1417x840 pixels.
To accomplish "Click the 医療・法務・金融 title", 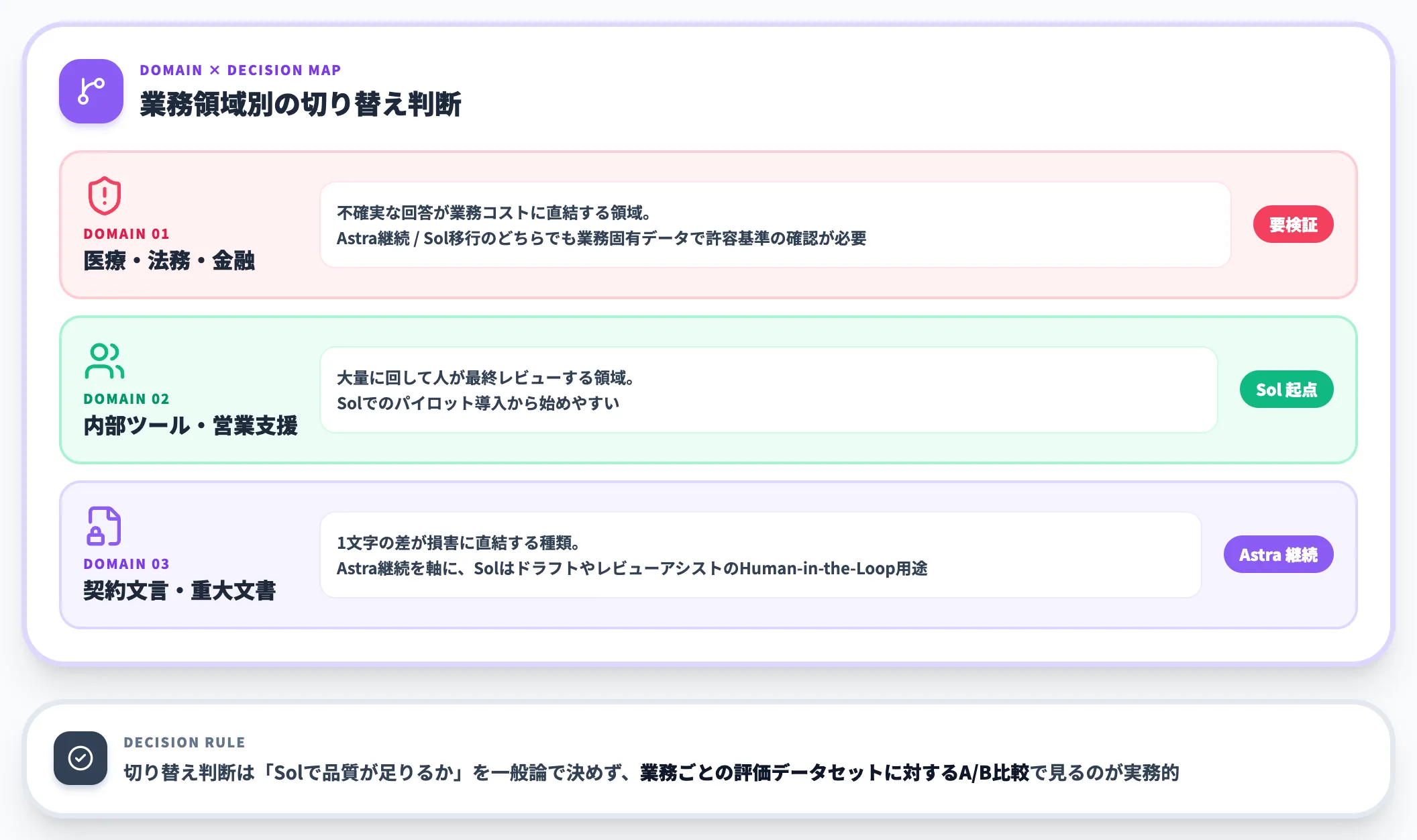I will [169, 260].
